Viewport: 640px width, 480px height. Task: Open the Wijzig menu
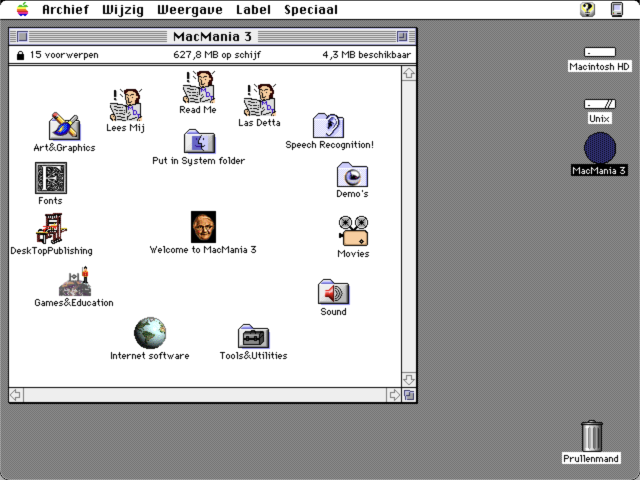[x=123, y=9]
